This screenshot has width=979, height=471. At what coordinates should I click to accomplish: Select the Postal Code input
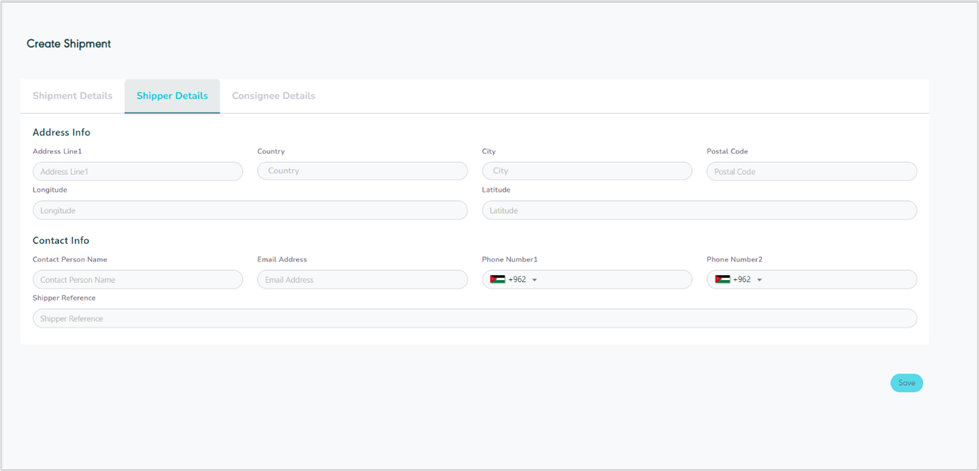click(811, 172)
